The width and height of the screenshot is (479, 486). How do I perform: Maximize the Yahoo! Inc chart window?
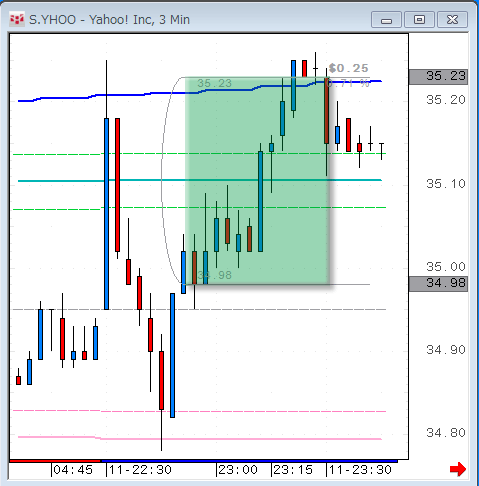pos(419,20)
